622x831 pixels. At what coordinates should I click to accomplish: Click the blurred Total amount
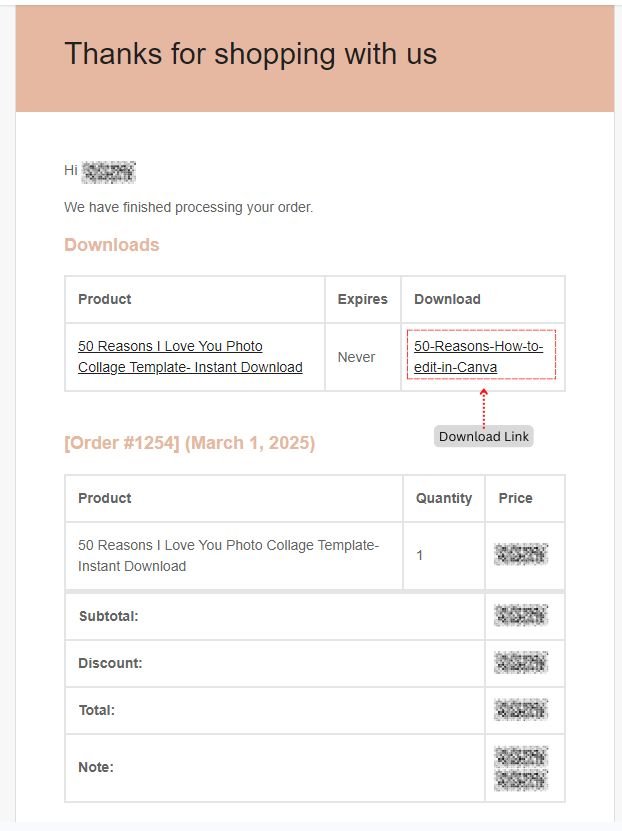coord(521,710)
